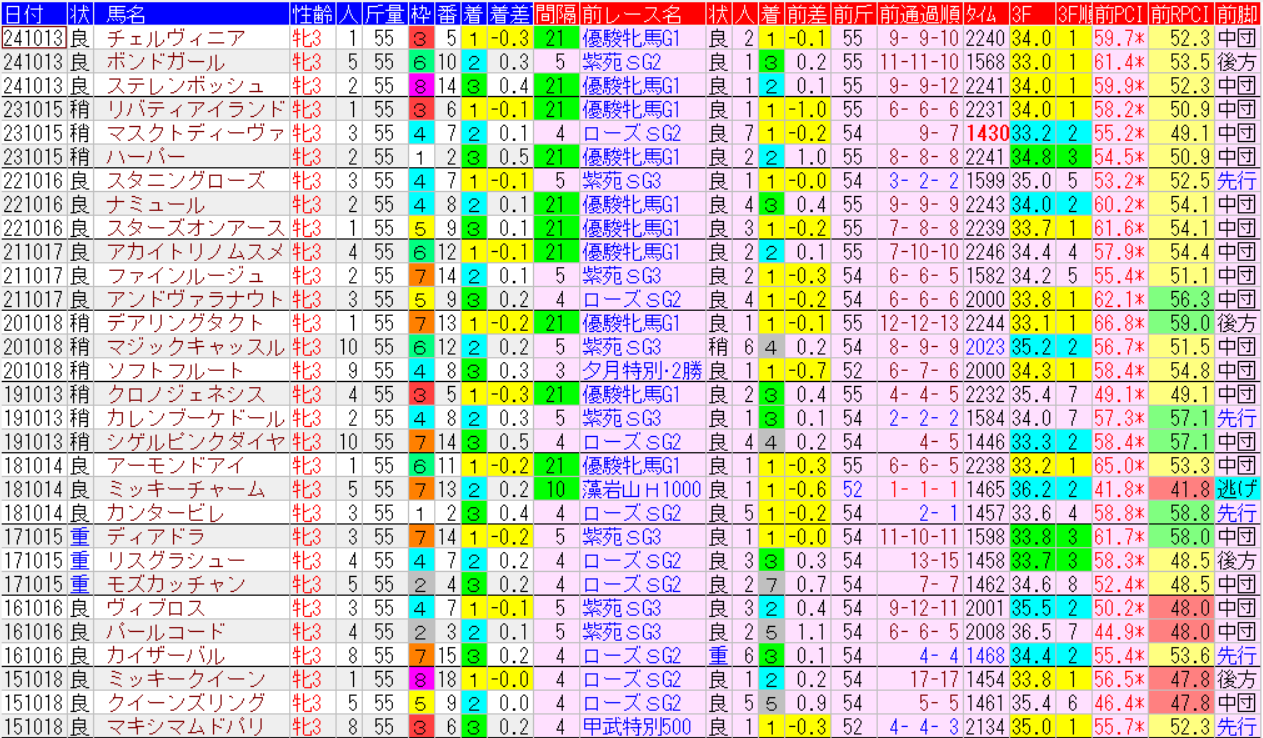Click the pink frame 8 cell for ステレンボッシュ

[x=420, y=86]
